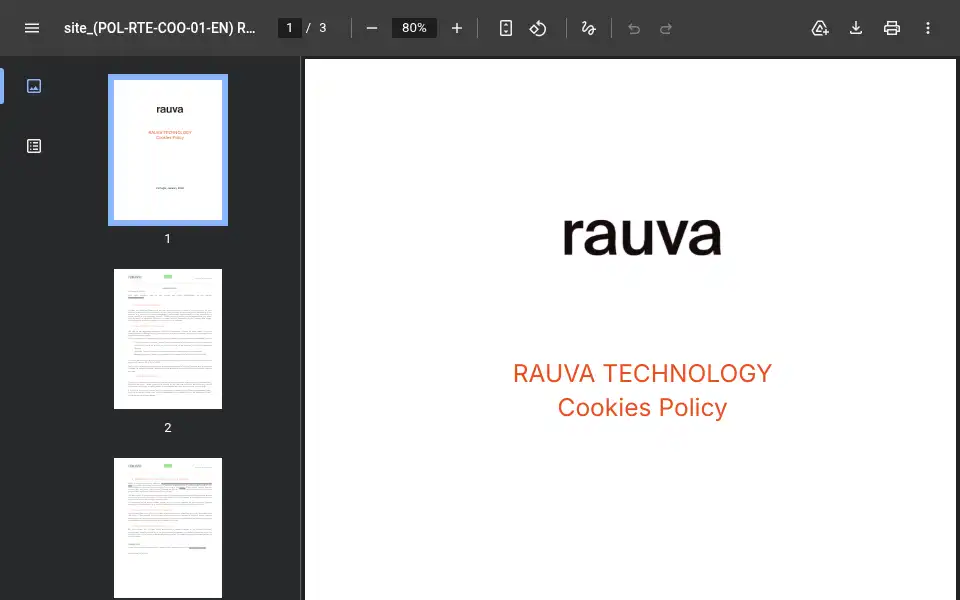This screenshot has width=960, height=600.
Task: Download the PDF file
Action: (x=856, y=28)
